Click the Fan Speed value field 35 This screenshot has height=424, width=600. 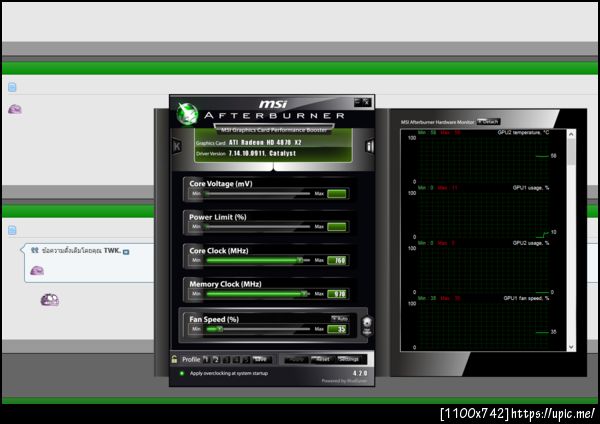[337, 329]
